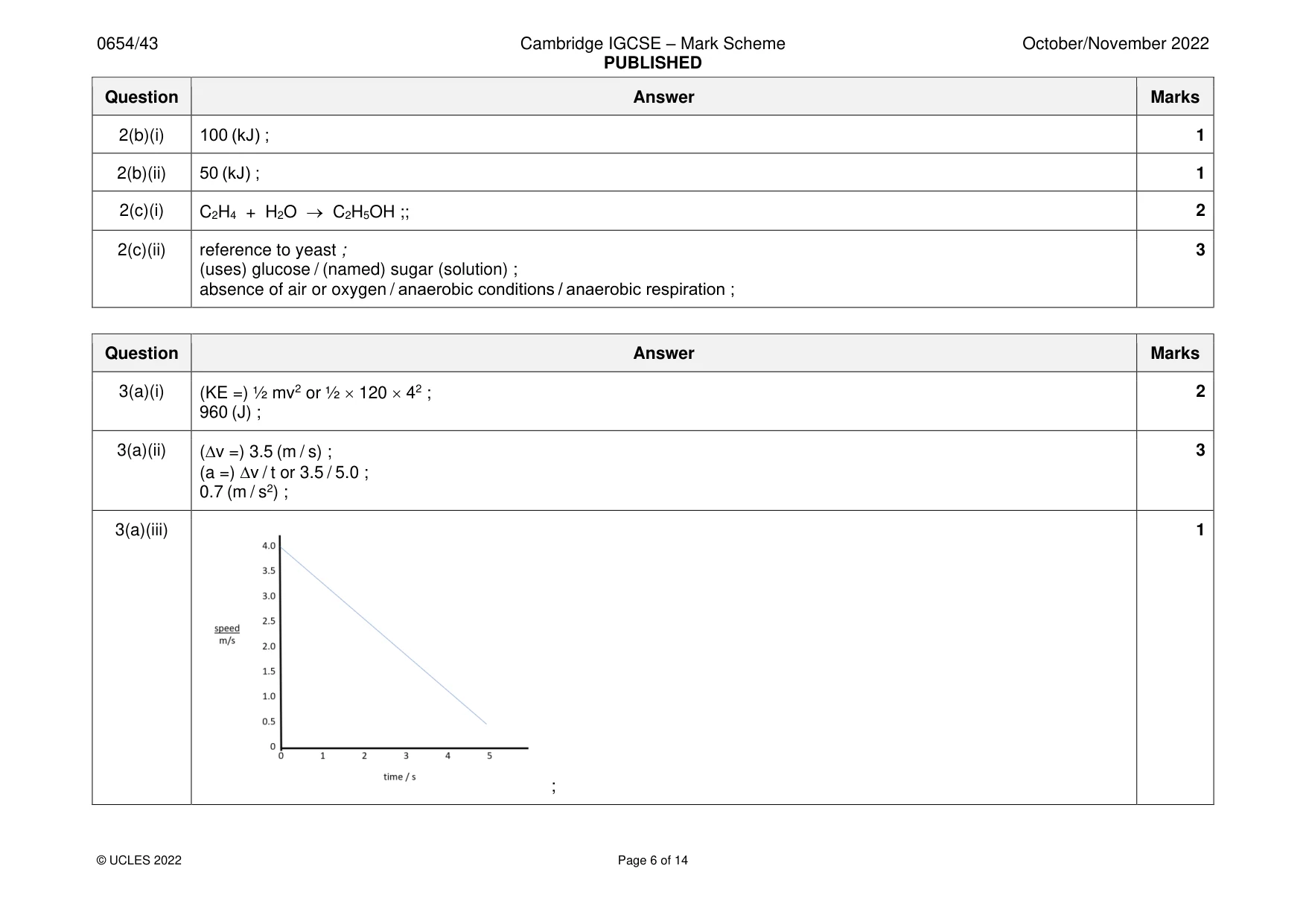Click the KE = ½ mv² formula
Screen dimensions: 1306x924
click(x=315, y=392)
